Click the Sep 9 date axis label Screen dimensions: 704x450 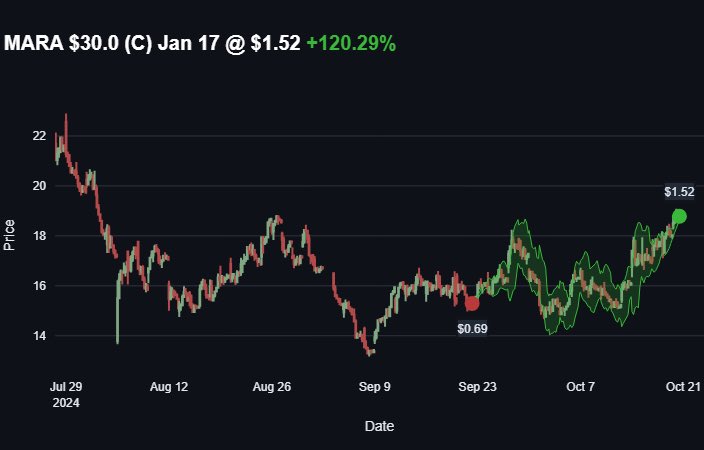point(374,387)
